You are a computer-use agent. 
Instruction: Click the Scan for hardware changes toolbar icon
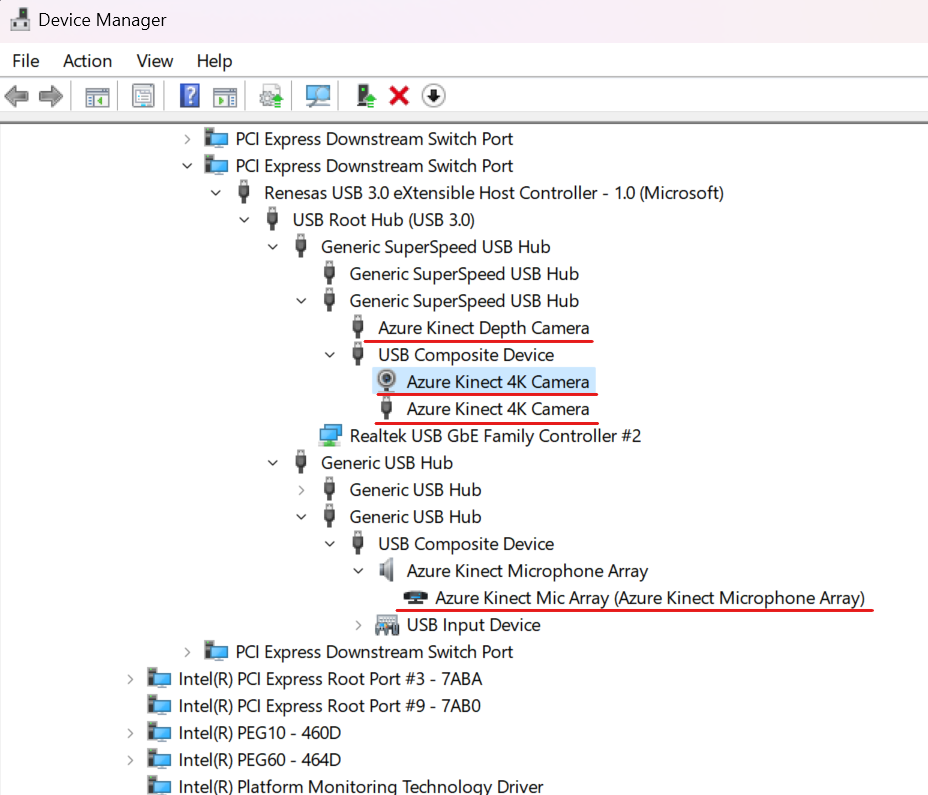point(317,95)
